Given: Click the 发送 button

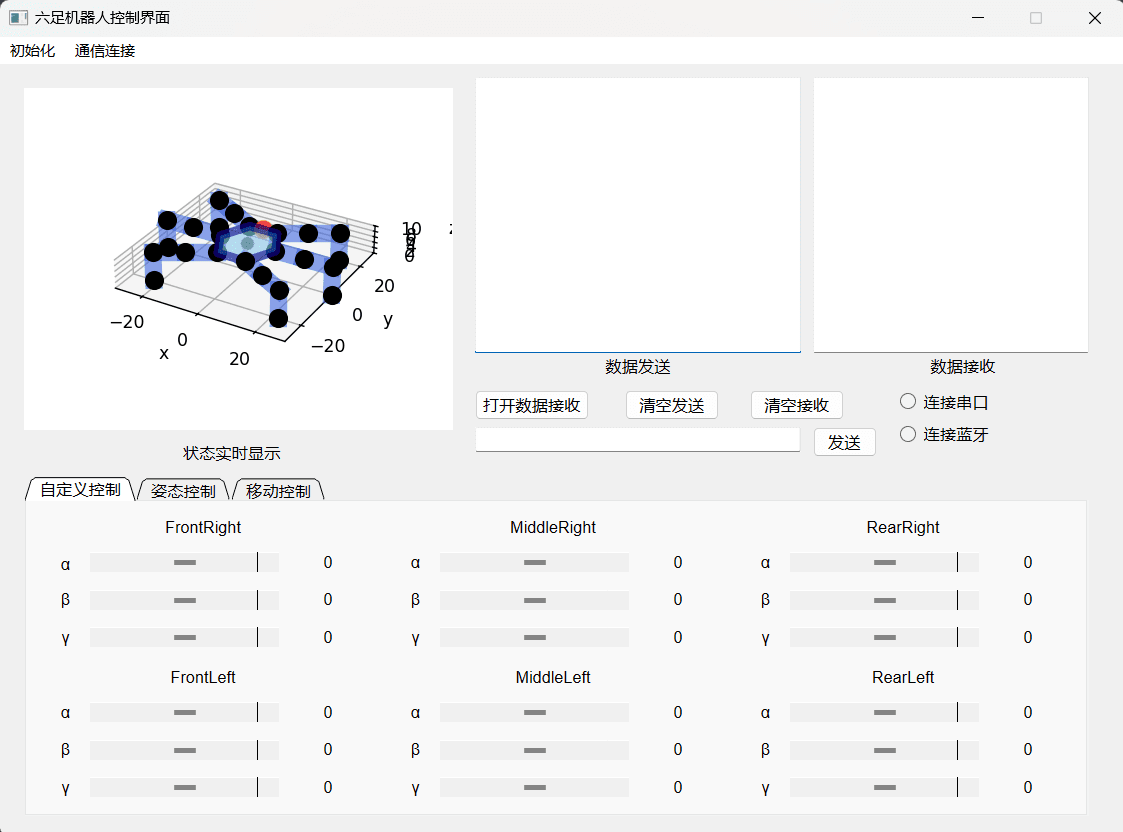Looking at the screenshot, I should 844,442.
